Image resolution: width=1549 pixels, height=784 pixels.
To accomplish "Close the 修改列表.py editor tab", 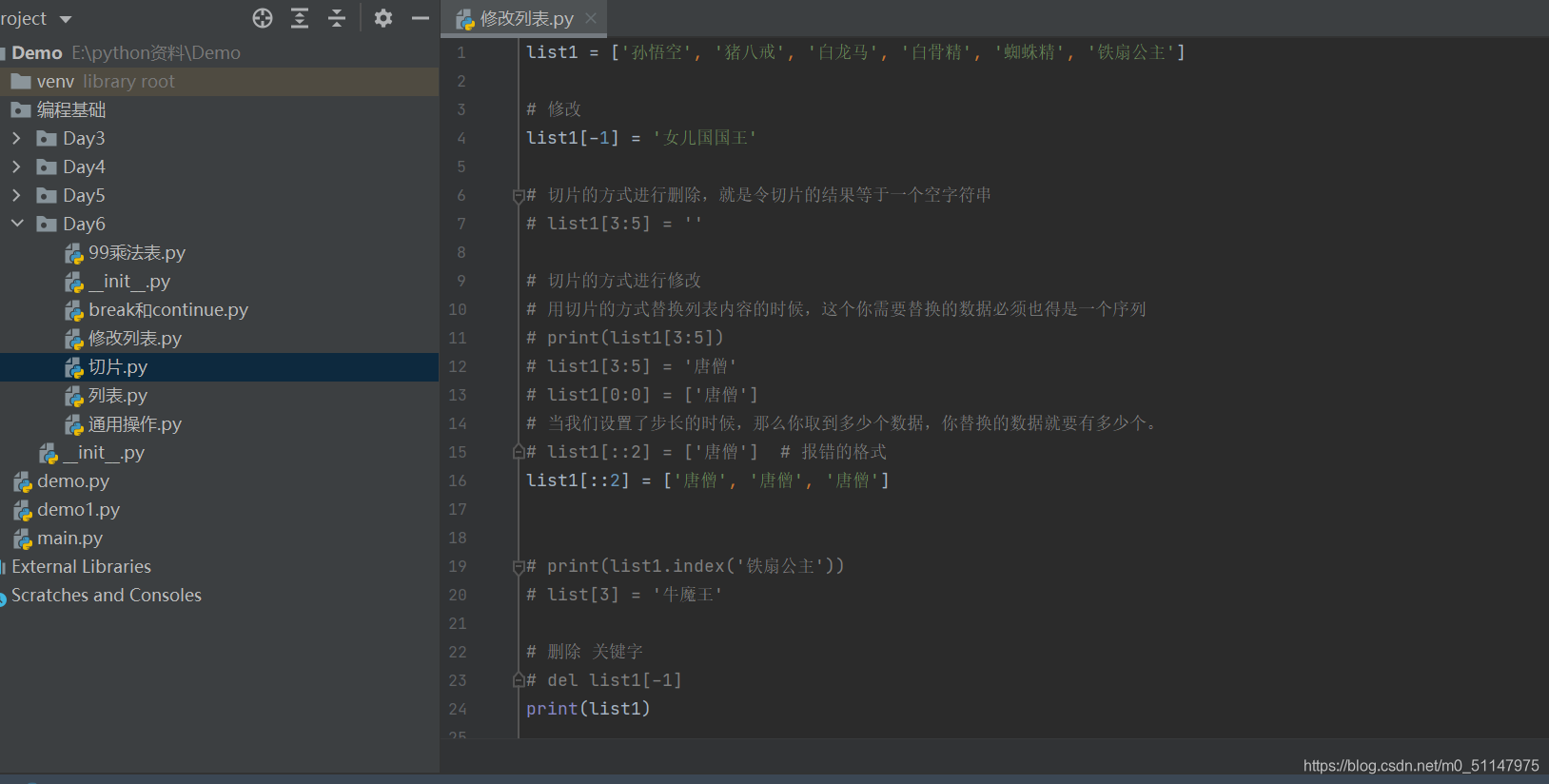I will [x=591, y=18].
